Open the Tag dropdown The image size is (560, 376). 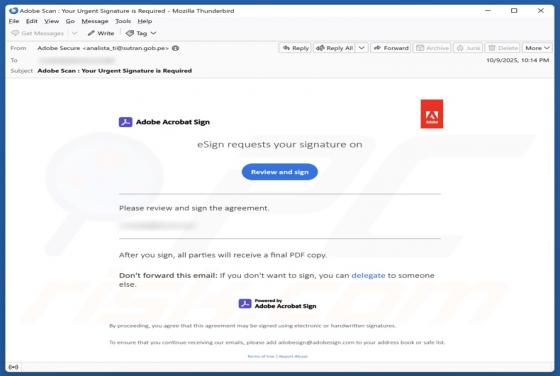point(141,33)
